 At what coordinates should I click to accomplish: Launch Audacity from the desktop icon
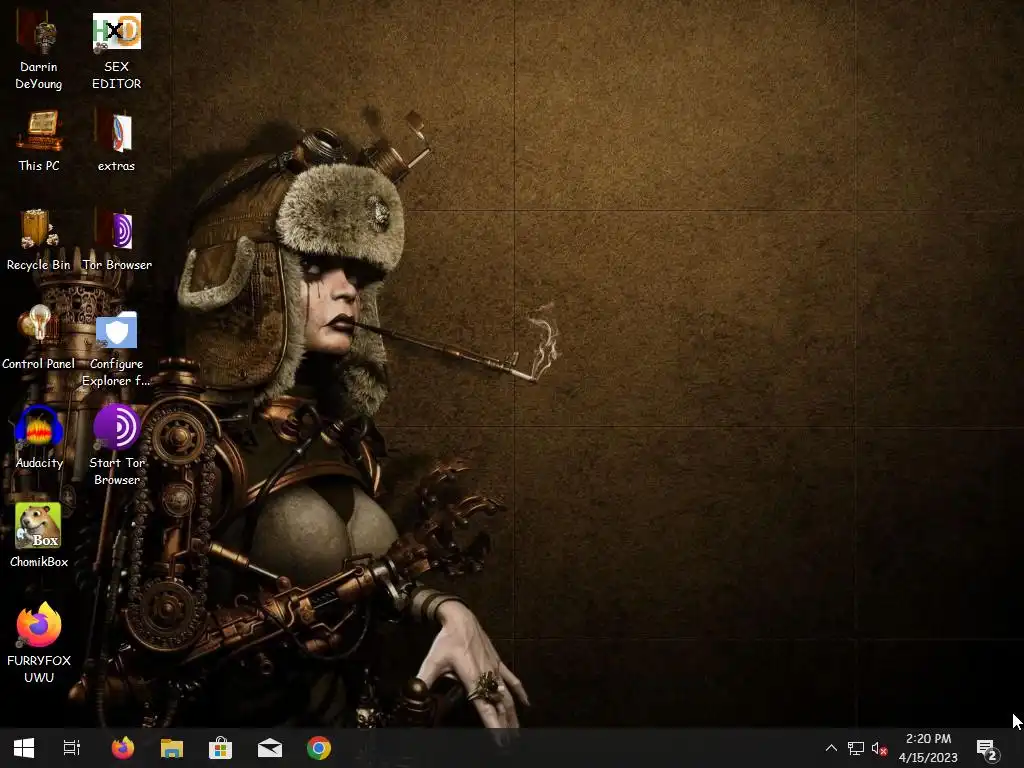click(39, 426)
